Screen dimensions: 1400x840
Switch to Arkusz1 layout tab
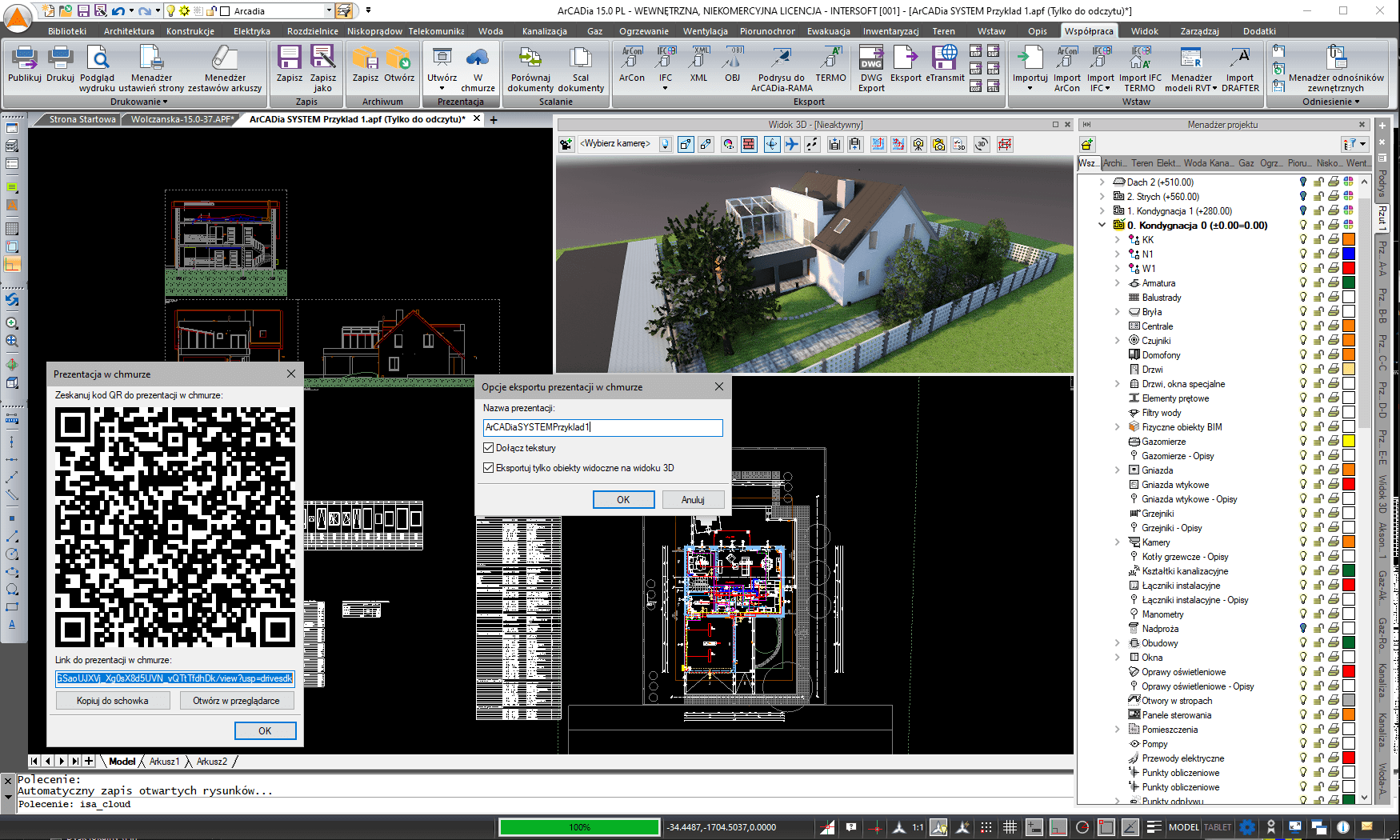164,762
